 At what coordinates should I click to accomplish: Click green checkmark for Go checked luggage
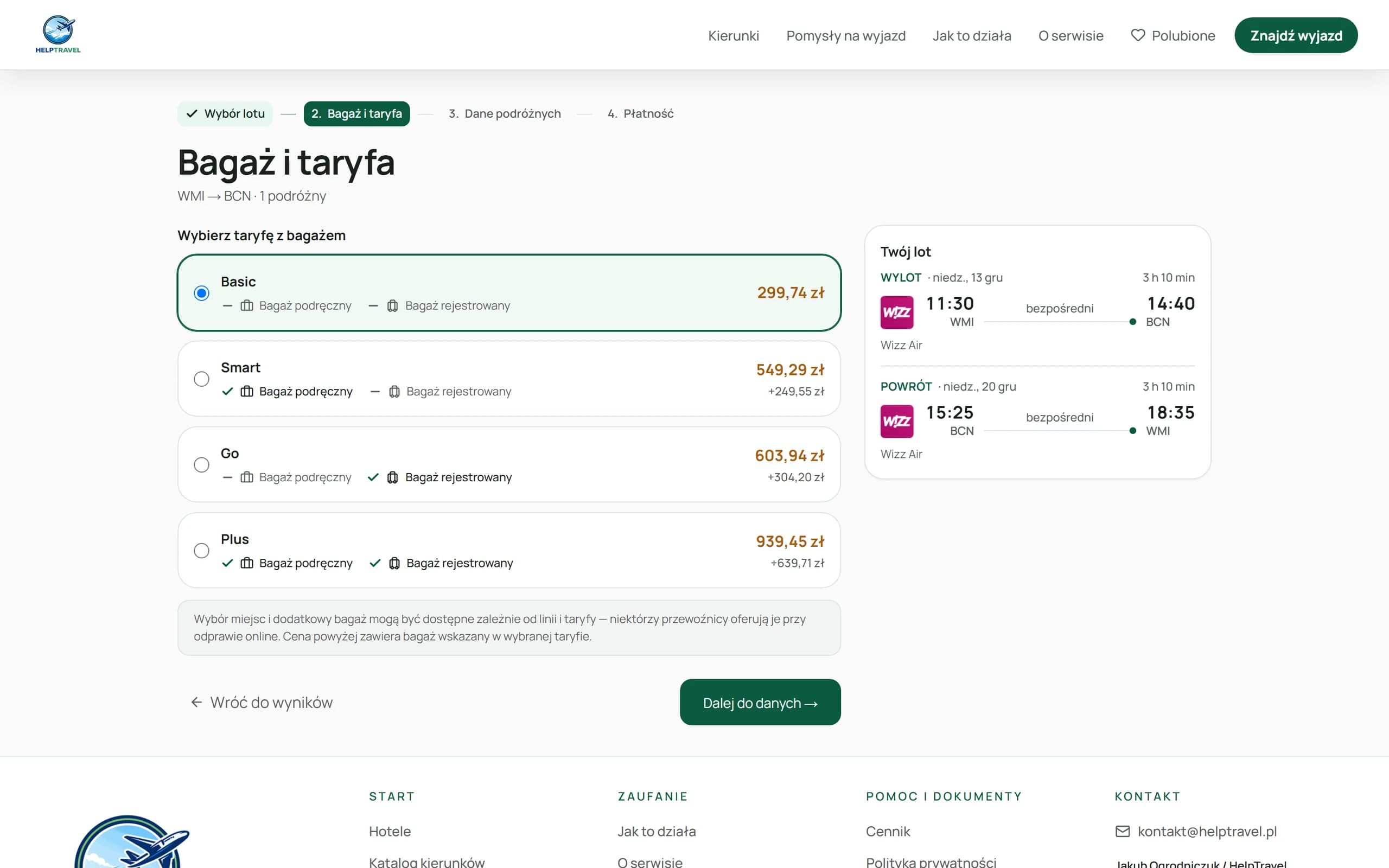(373, 477)
